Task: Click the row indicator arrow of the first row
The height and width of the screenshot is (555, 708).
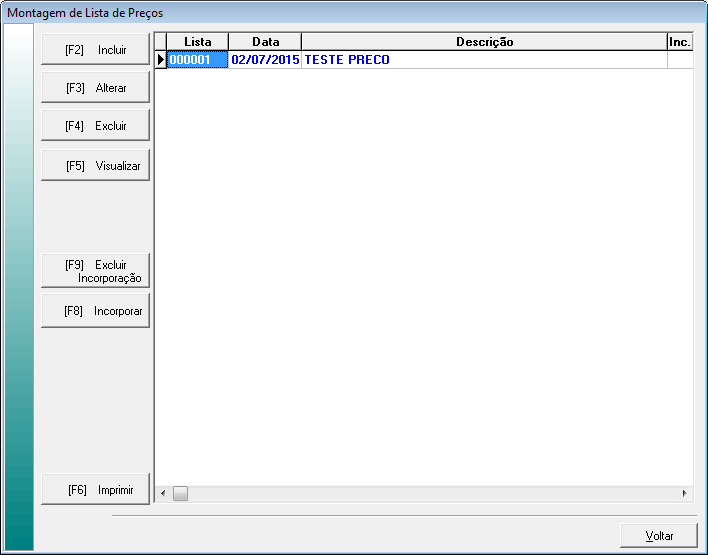Action: pyautogui.click(x=160, y=60)
